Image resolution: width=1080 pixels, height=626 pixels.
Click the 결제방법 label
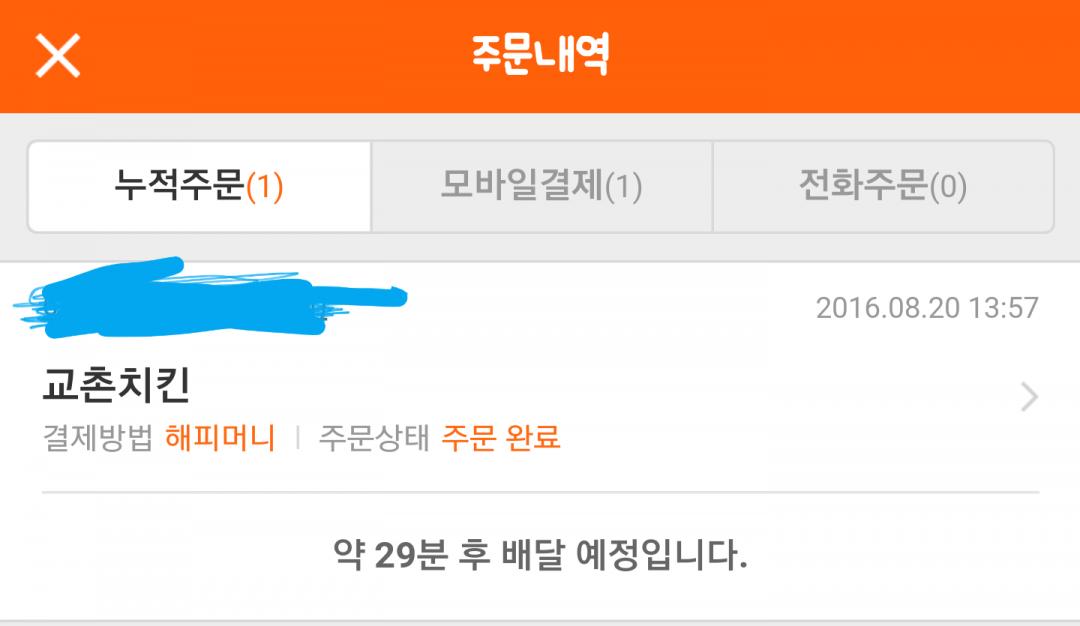[98, 438]
